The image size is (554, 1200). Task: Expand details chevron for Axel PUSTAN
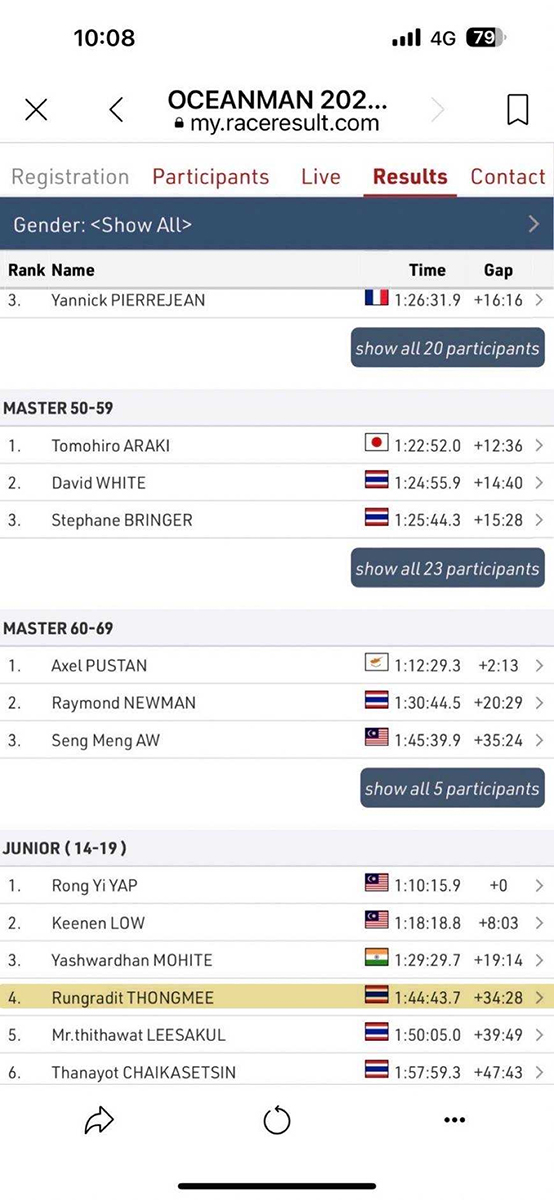(539, 665)
